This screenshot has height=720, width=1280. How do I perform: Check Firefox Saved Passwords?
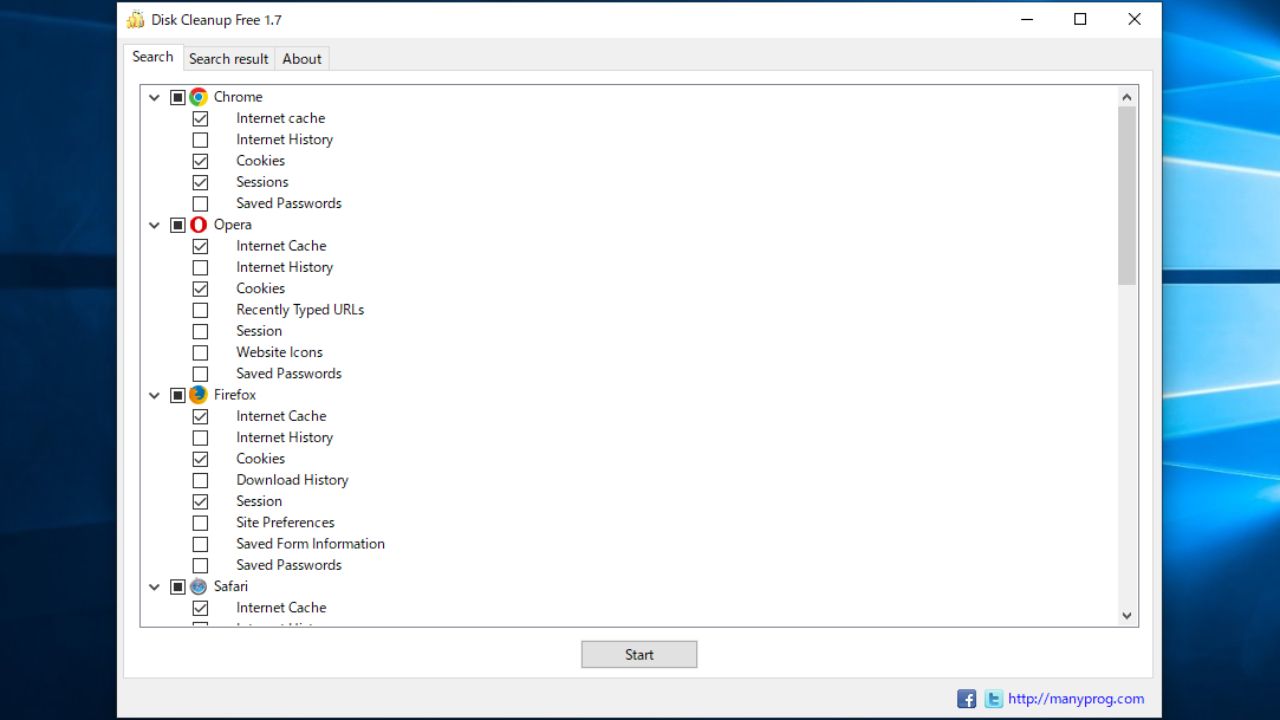click(x=200, y=566)
